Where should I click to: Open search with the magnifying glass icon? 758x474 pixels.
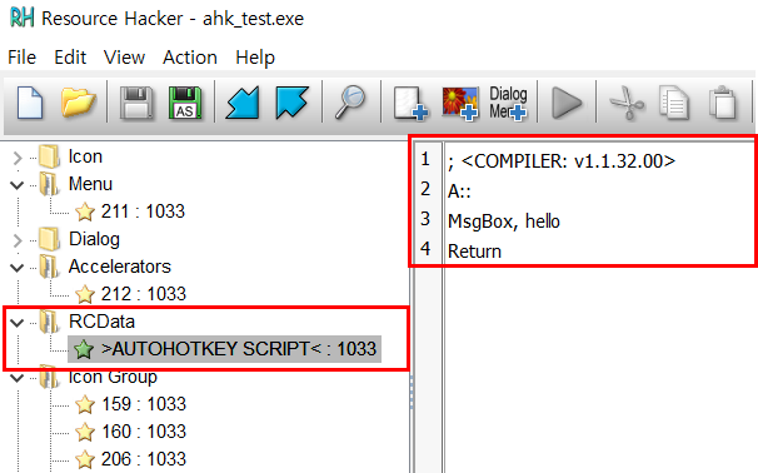pyautogui.click(x=350, y=101)
